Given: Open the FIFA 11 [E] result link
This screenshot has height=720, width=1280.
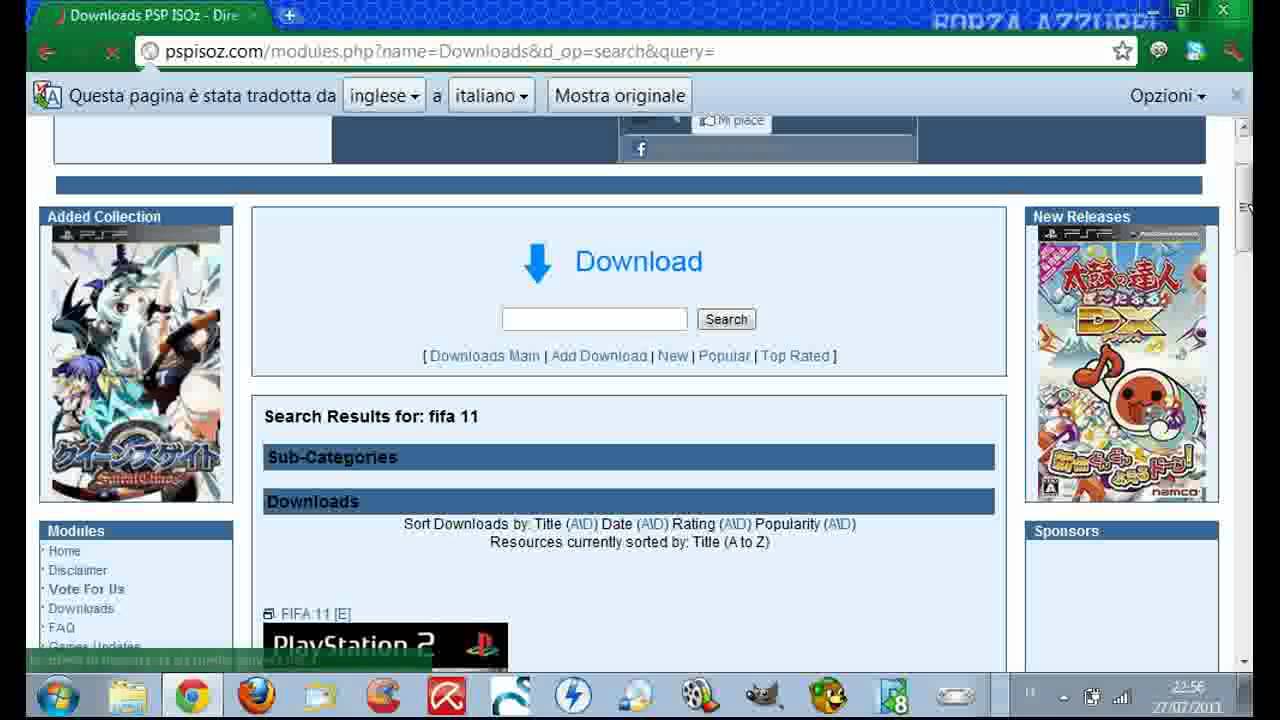Looking at the screenshot, I should coord(316,614).
